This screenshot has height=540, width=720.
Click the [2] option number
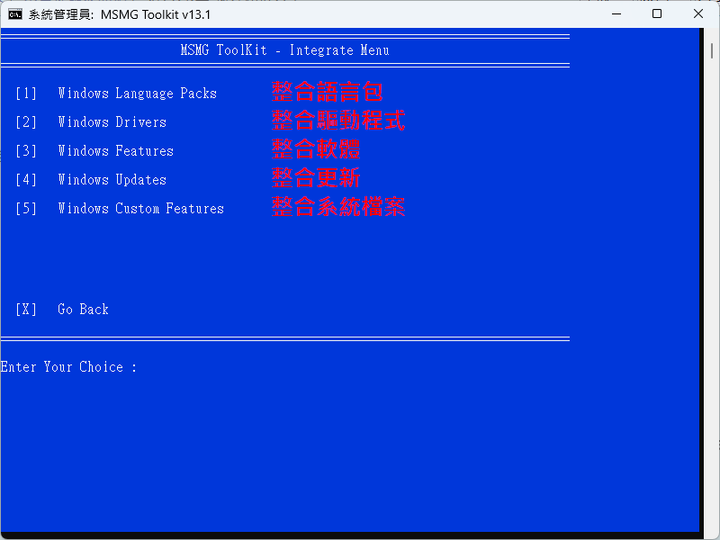[26, 122]
